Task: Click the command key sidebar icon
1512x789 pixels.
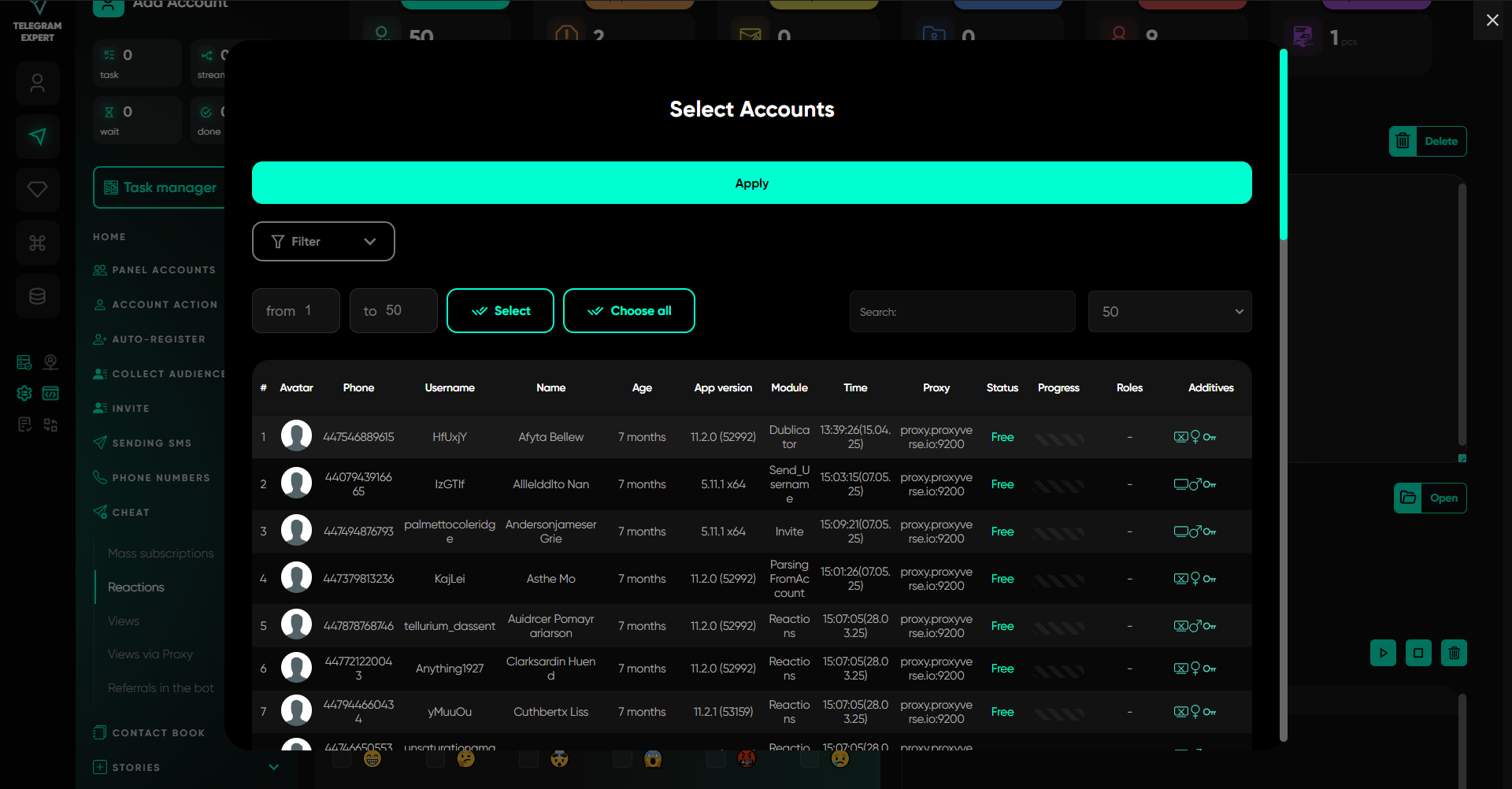Action: tap(37, 243)
